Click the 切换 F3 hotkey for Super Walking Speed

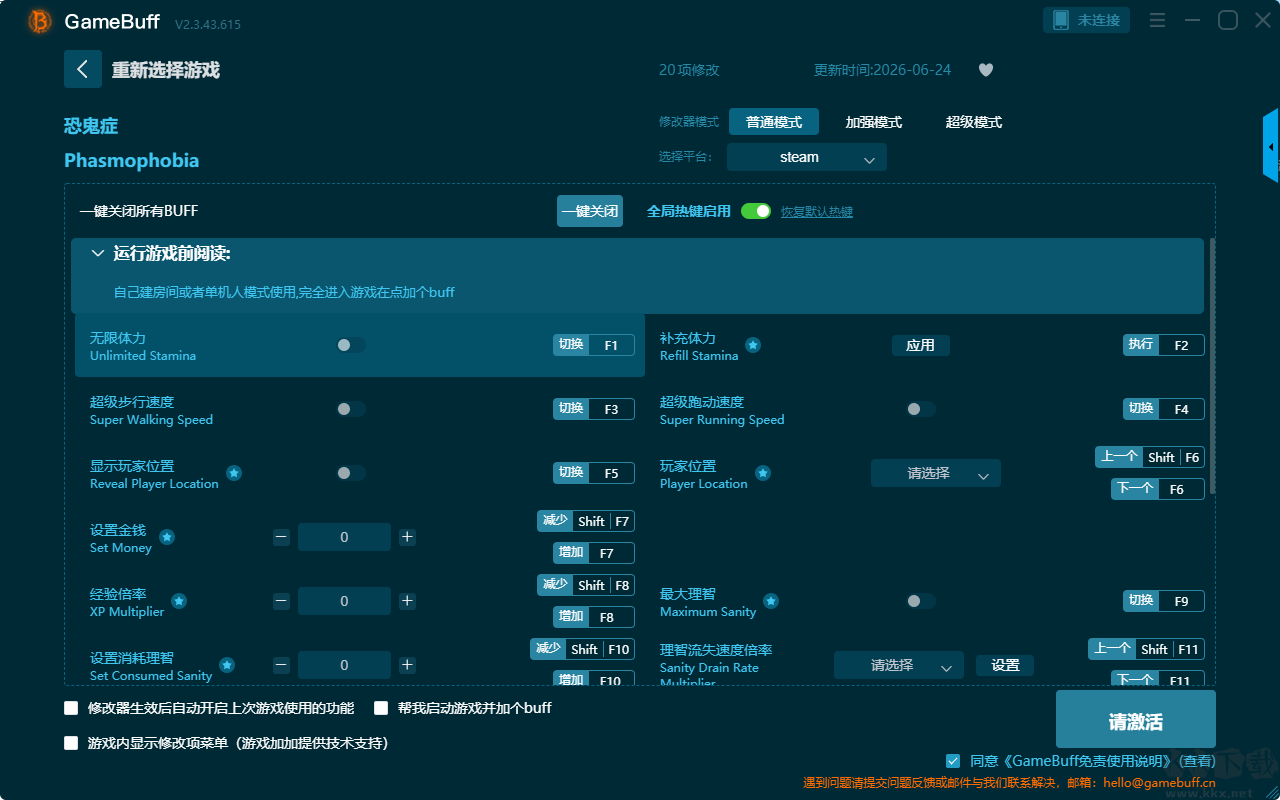594,409
